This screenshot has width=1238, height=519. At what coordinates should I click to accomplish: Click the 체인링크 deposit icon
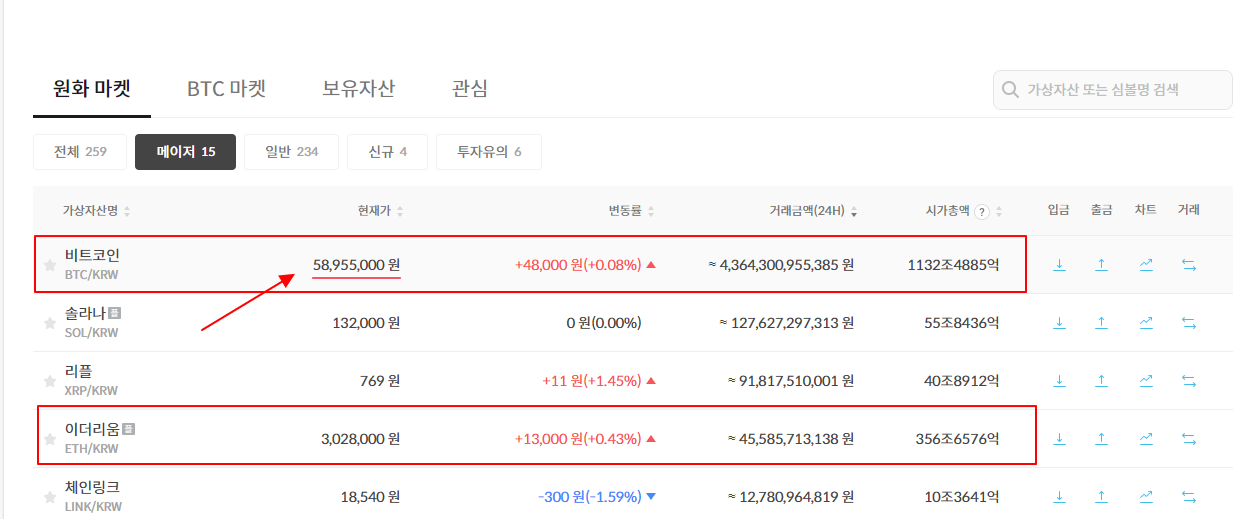click(x=1059, y=496)
